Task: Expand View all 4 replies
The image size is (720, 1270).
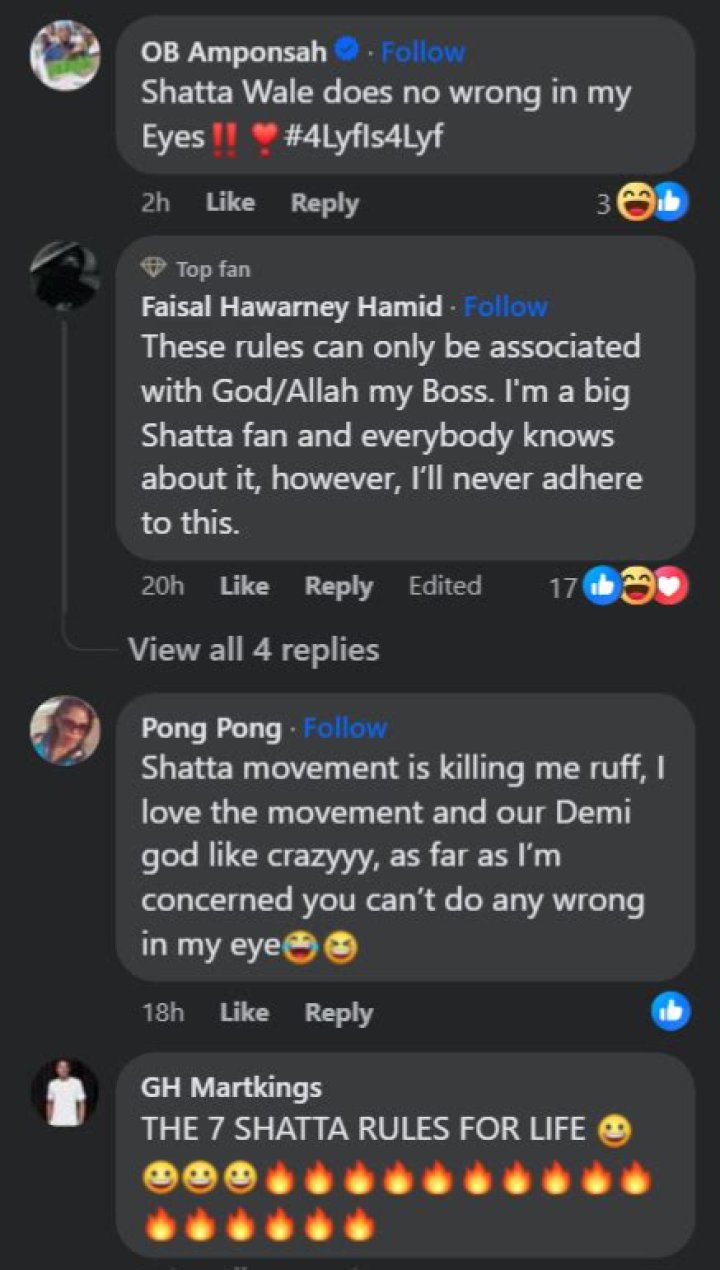Action: coord(254,650)
